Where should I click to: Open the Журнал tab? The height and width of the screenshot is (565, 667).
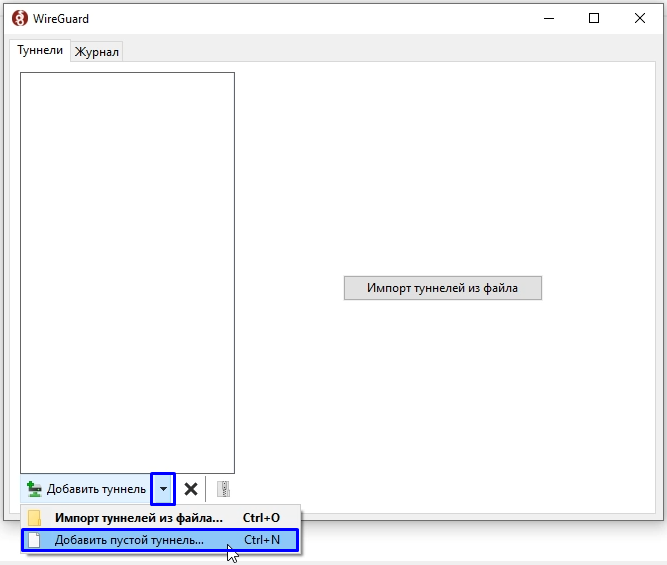[x=97, y=52]
